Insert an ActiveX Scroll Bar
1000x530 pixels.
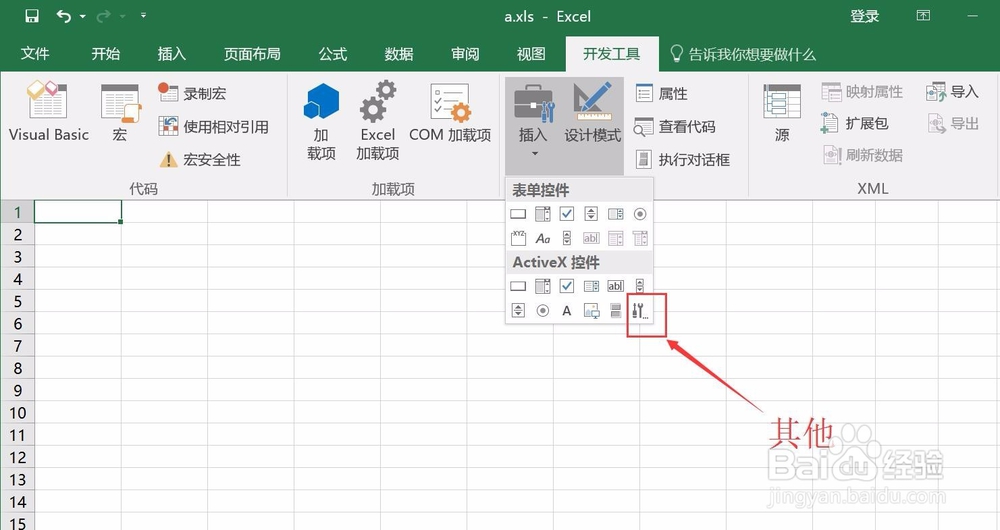click(x=640, y=286)
